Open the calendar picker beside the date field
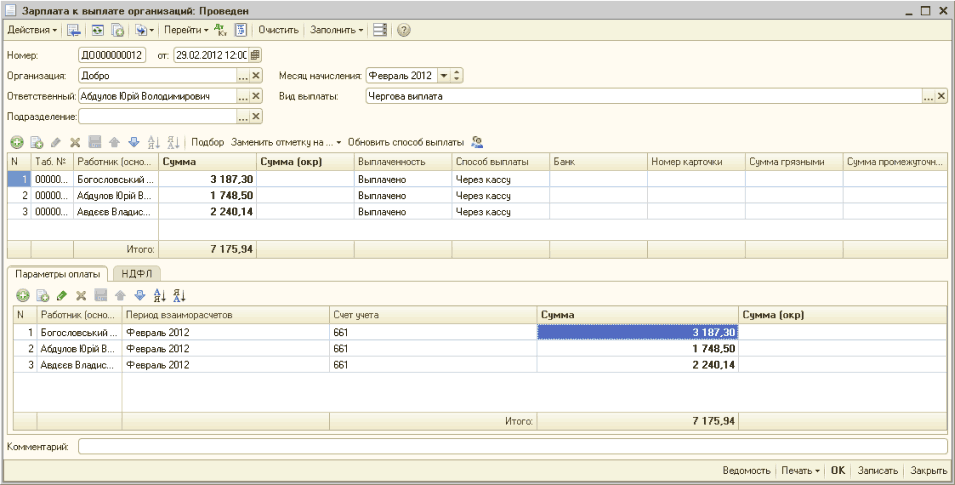 click(x=255, y=54)
